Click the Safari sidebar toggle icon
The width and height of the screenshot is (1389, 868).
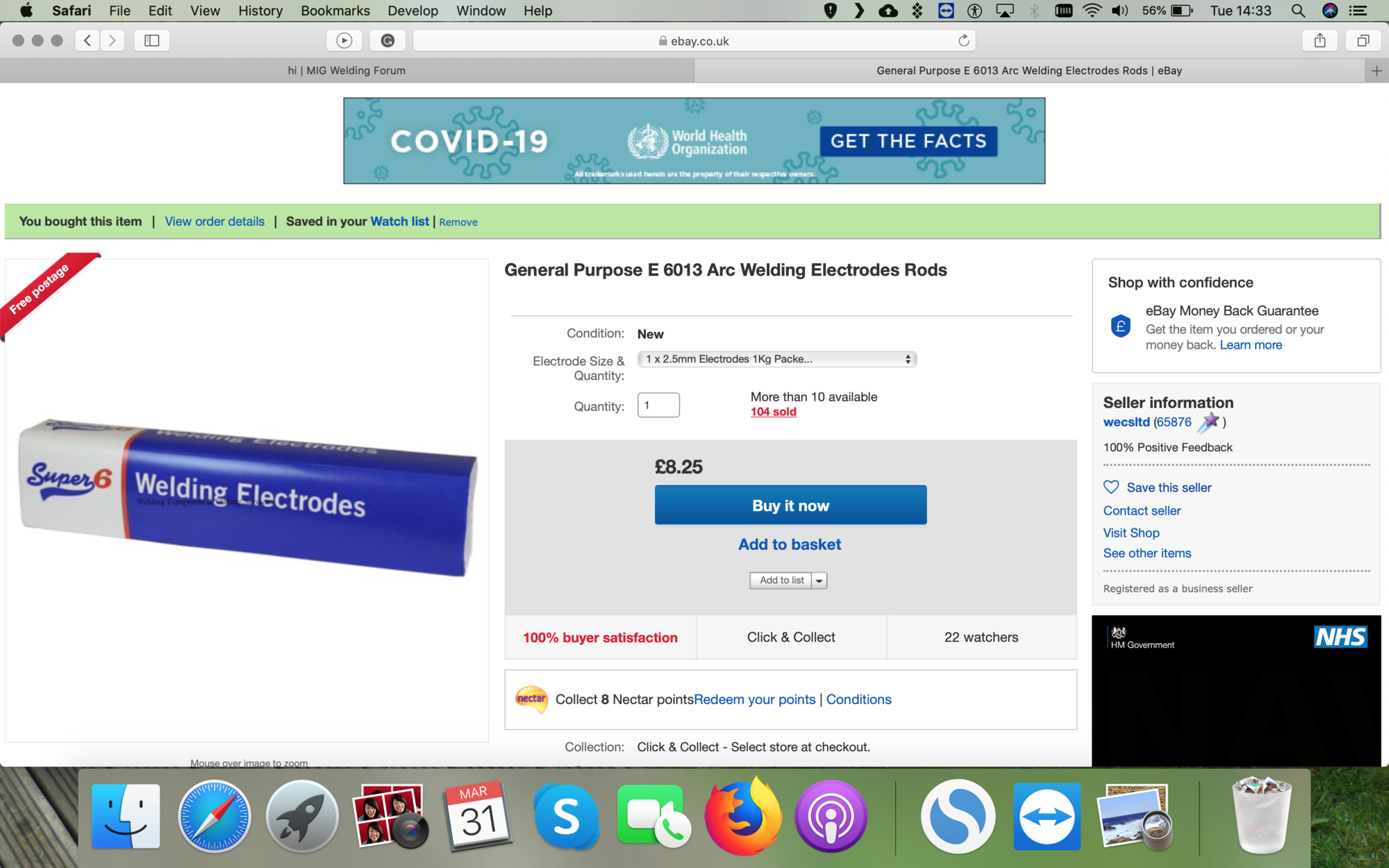click(151, 41)
